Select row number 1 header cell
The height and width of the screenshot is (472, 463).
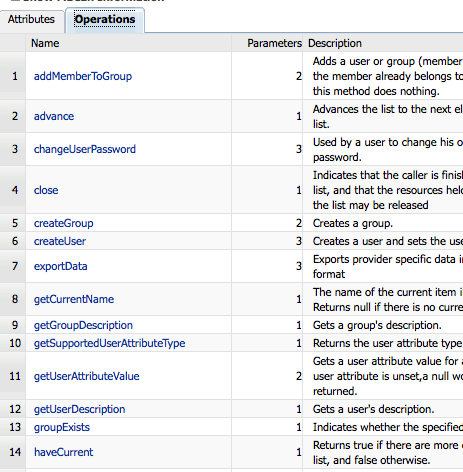coord(13,76)
